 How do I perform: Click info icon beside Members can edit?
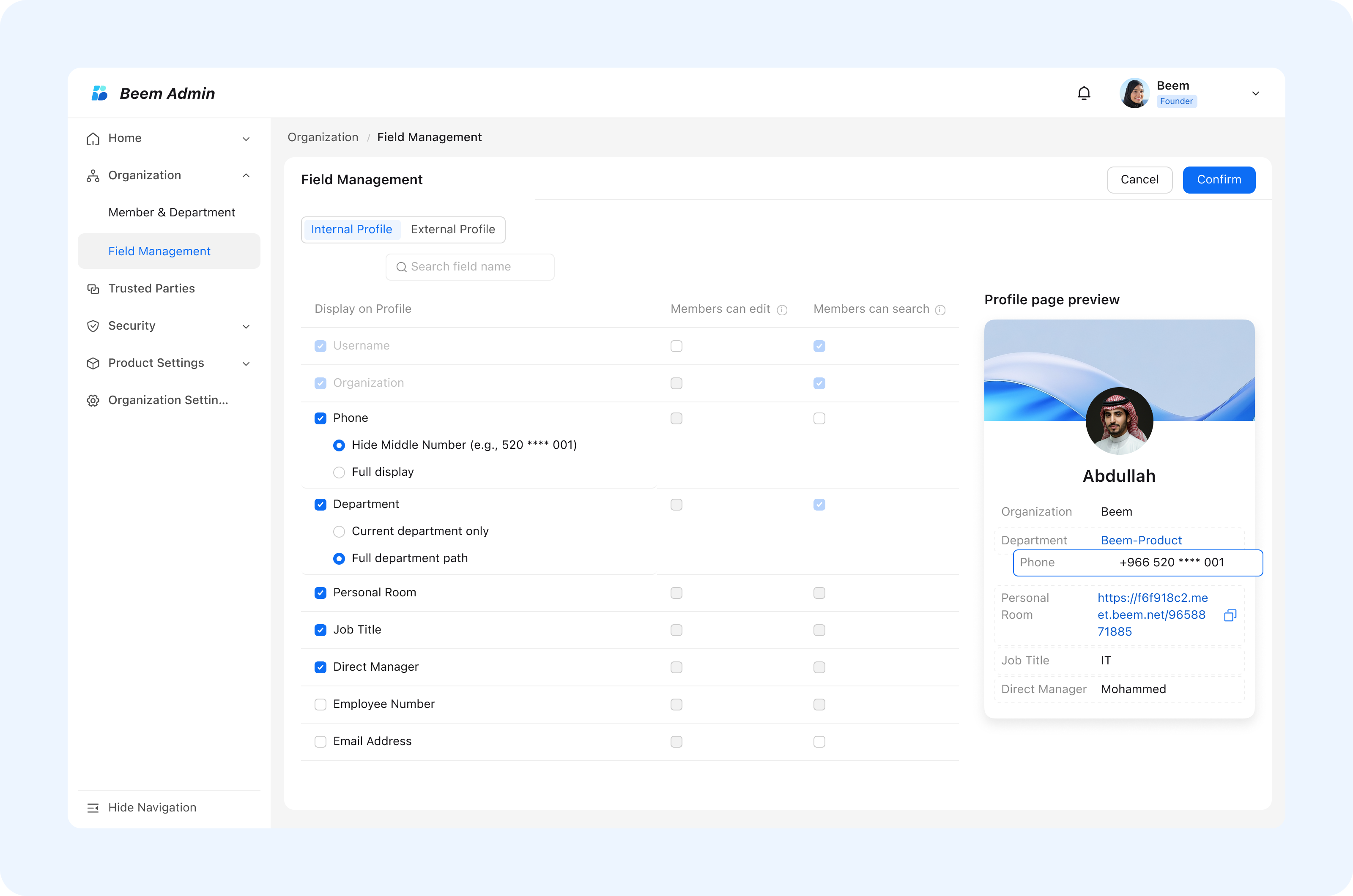point(782,310)
